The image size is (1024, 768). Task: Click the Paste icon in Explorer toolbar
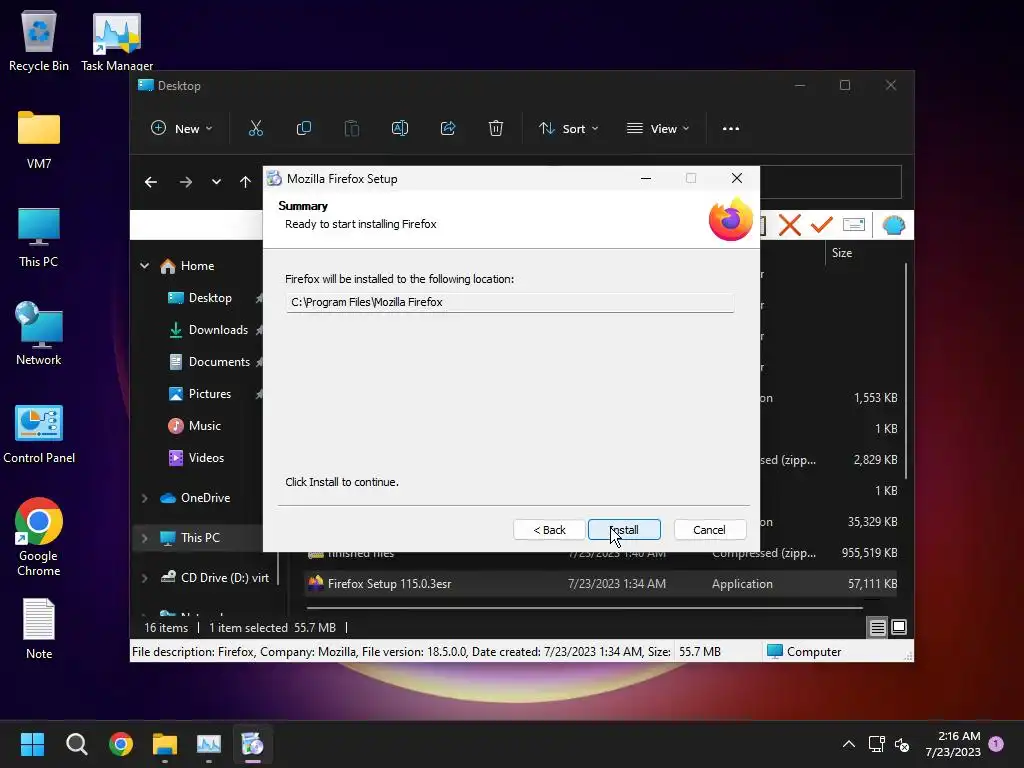click(351, 129)
